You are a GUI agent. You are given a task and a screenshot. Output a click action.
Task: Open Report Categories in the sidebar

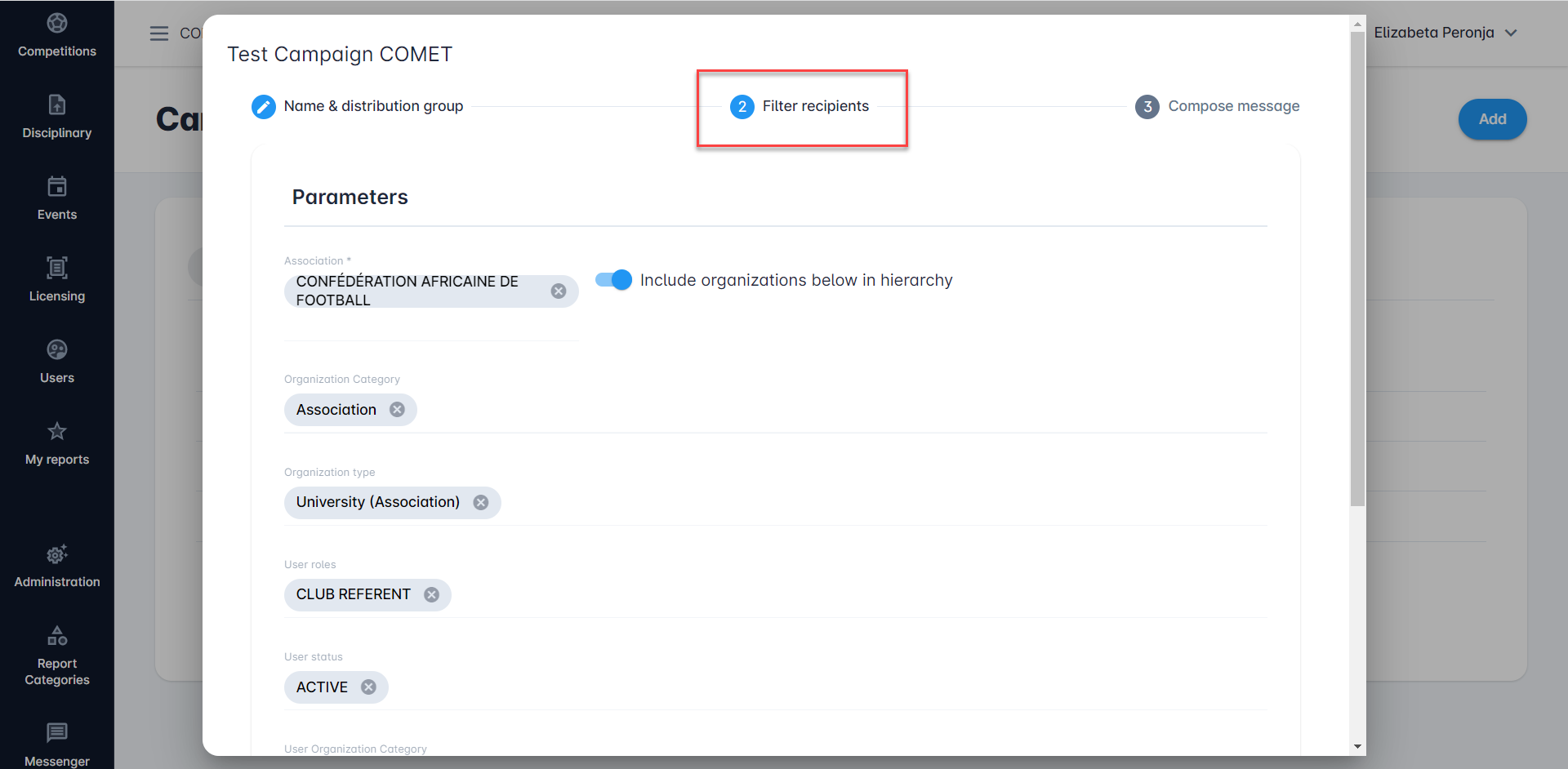(x=56, y=636)
